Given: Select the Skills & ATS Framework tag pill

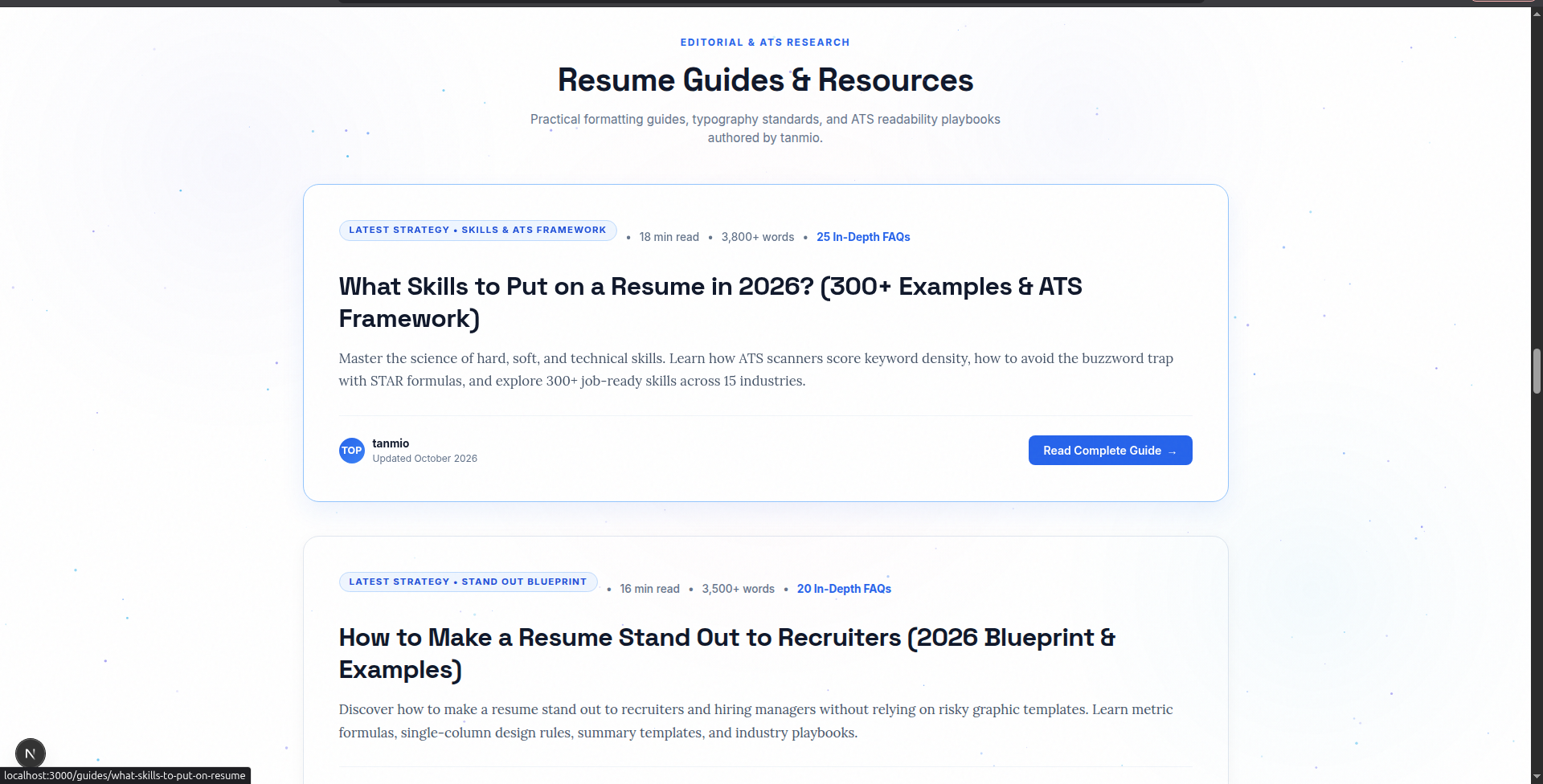Looking at the screenshot, I should [x=477, y=231].
